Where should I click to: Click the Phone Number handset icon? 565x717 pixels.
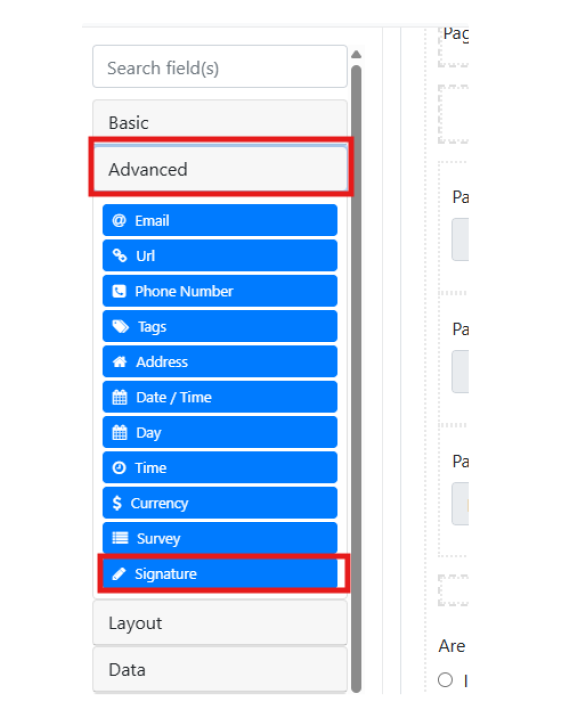coord(119,291)
